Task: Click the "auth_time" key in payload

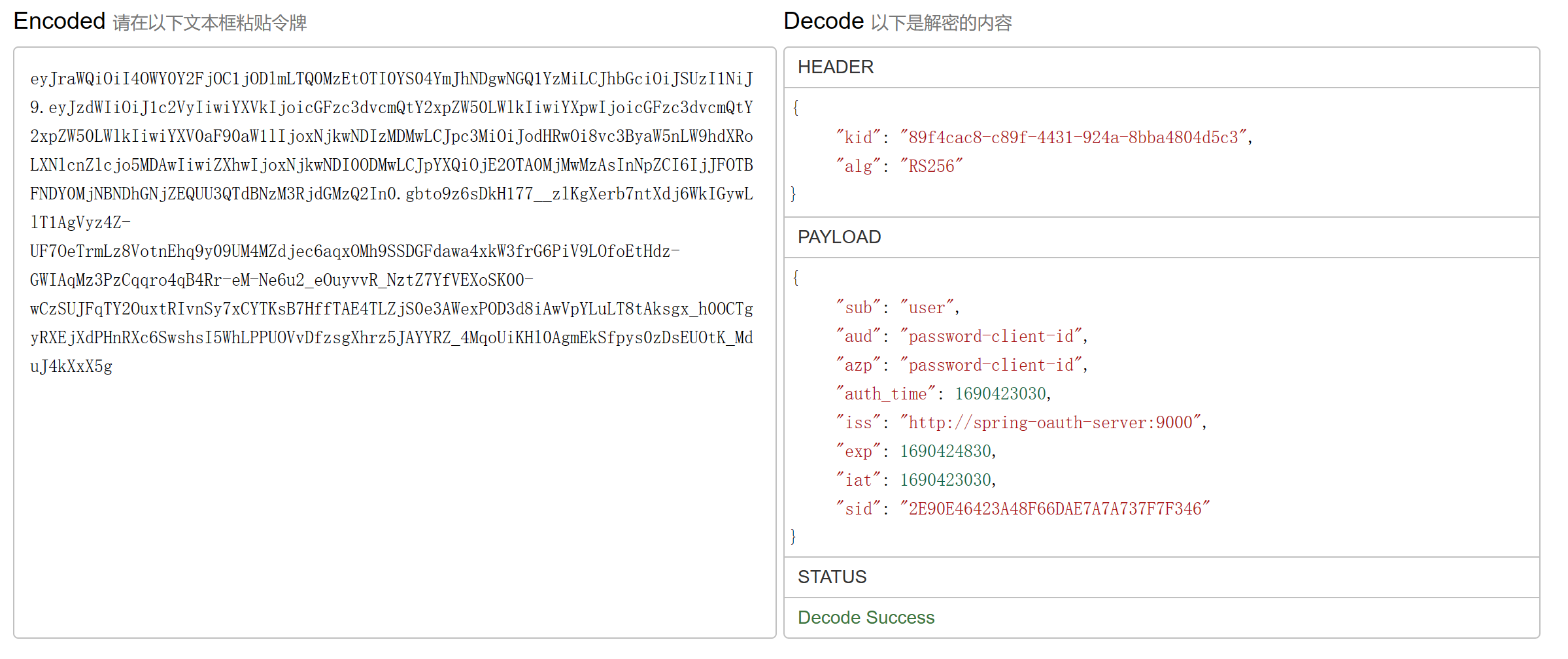Action: click(x=885, y=394)
